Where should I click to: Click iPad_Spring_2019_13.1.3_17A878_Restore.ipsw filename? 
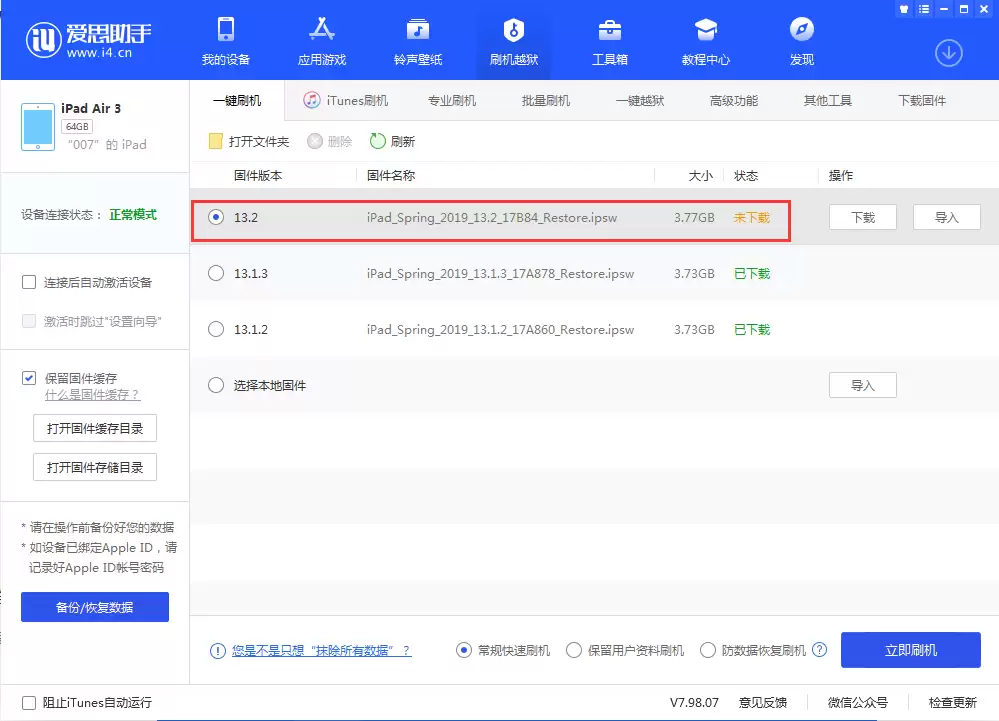tap(500, 273)
